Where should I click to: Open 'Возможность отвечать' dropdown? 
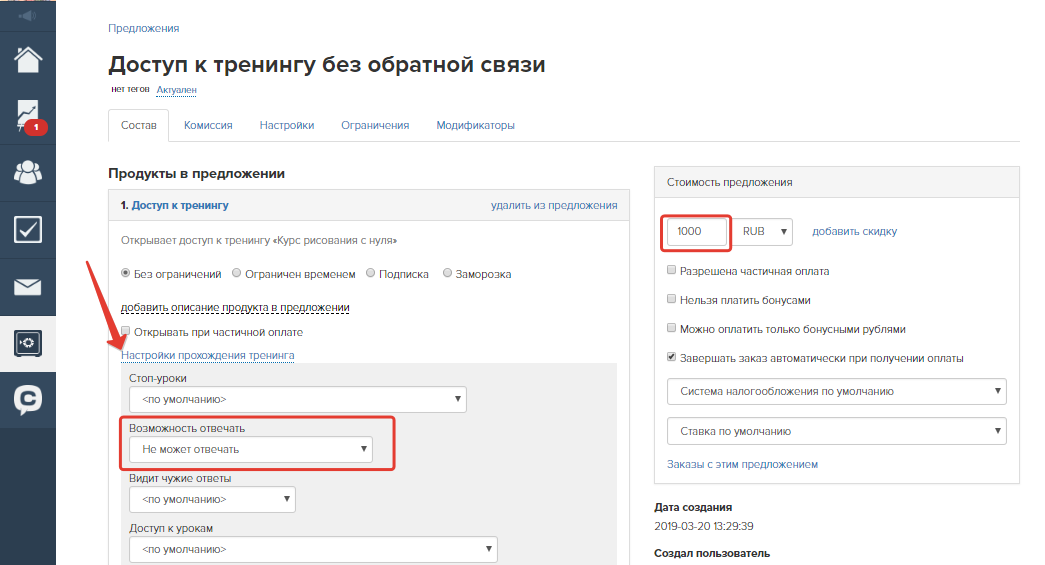(251, 449)
